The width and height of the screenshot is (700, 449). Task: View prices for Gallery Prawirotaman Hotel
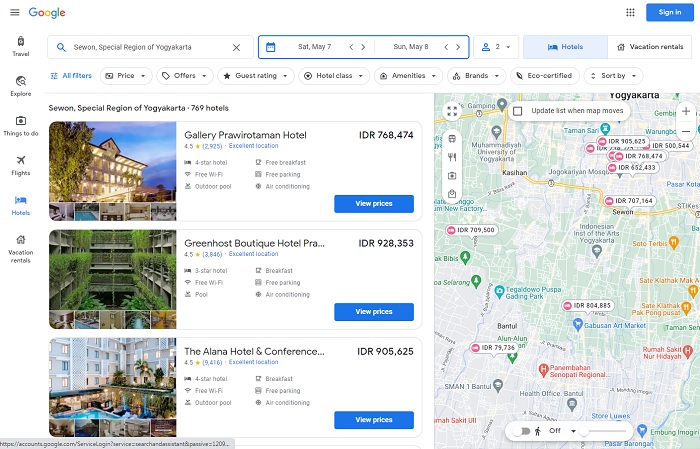tap(374, 204)
